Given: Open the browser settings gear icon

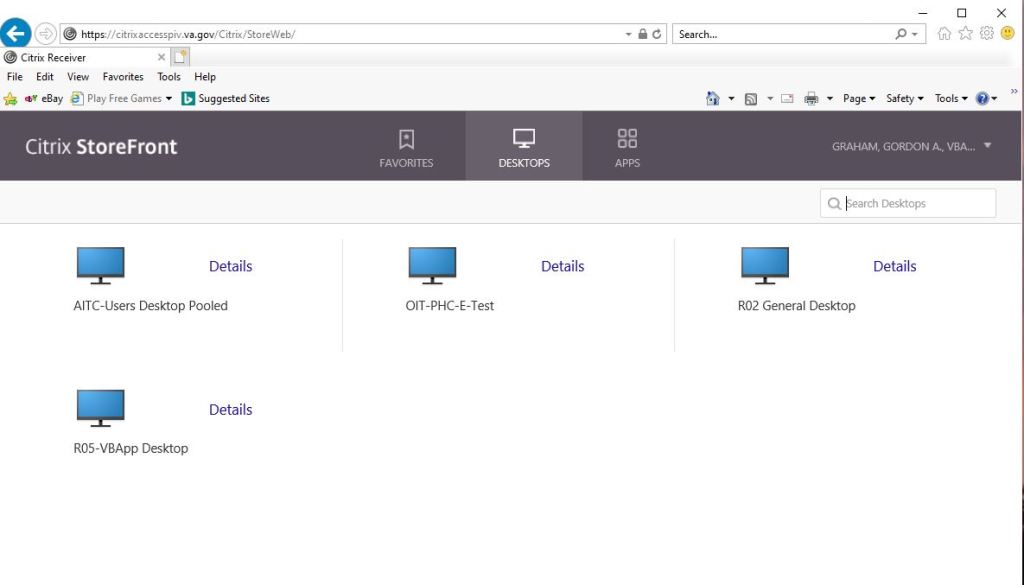Looking at the screenshot, I should [987, 33].
